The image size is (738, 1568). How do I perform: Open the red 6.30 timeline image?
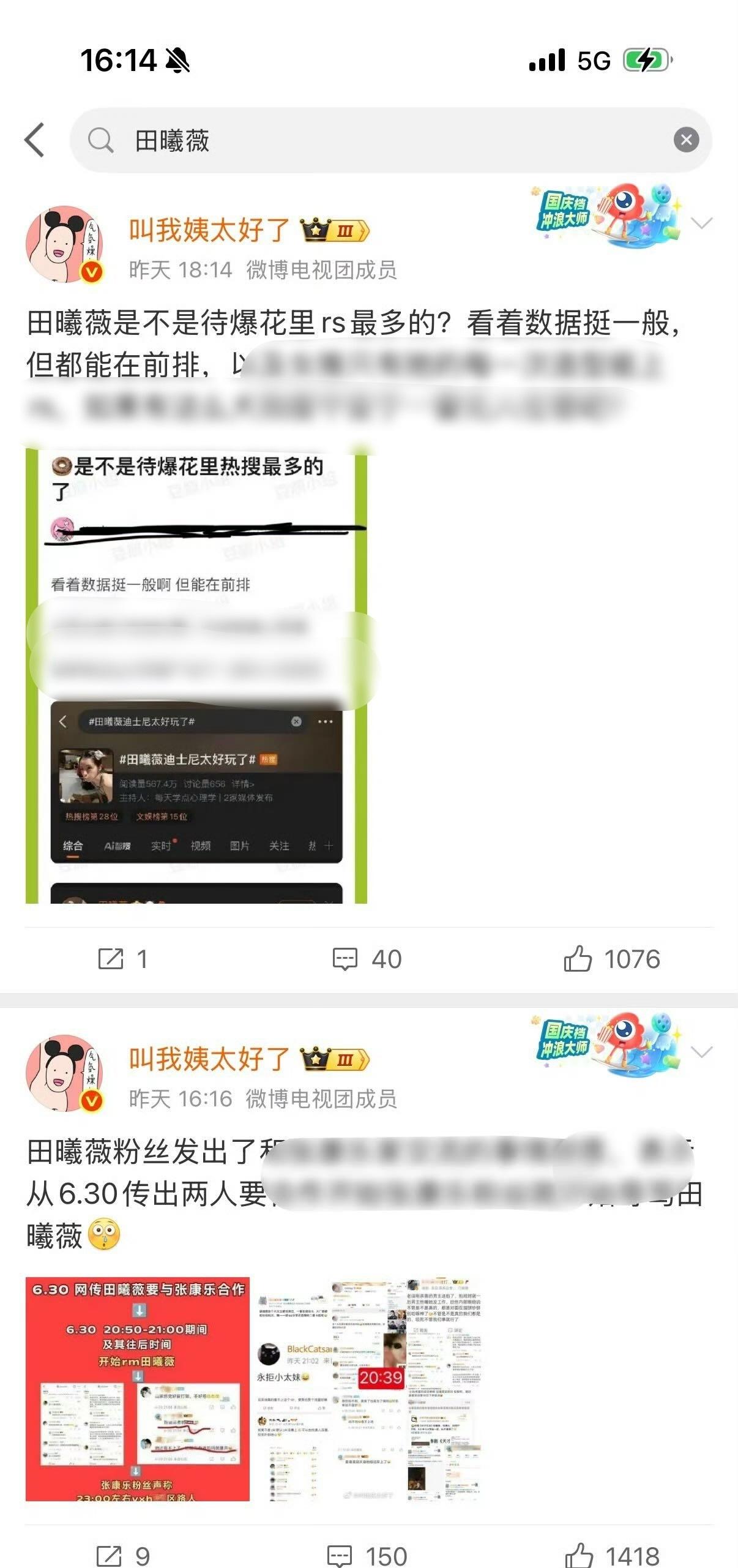138,1389
